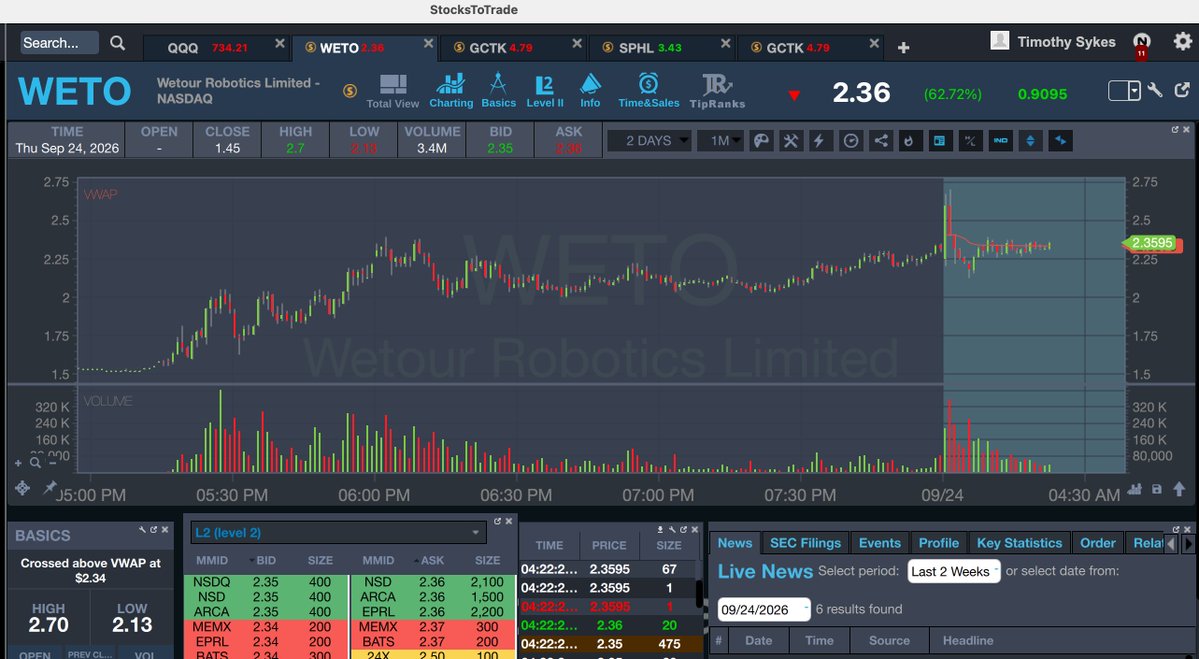The width and height of the screenshot is (1199, 659).
Task: Open the 09/24/2026 date picker
Action: tap(763, 609)
